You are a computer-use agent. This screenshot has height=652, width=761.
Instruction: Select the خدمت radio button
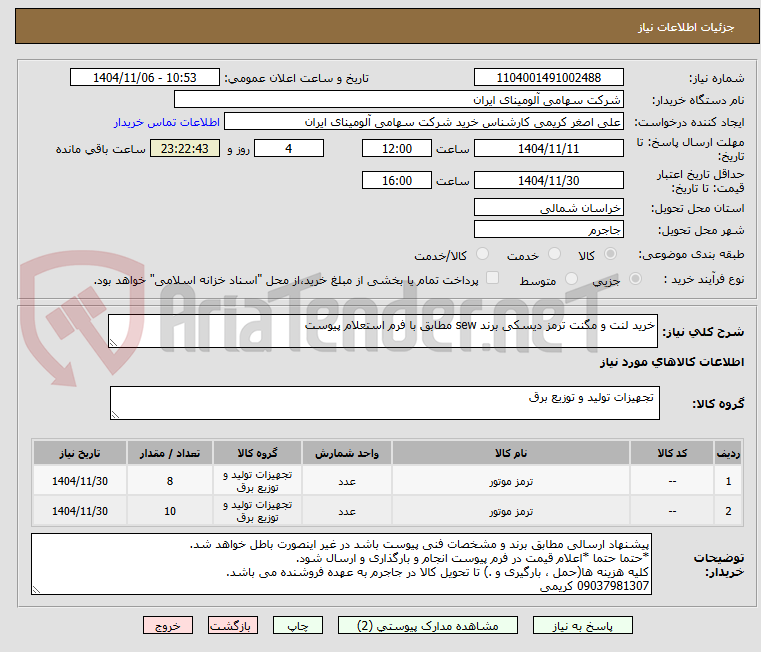554,253
